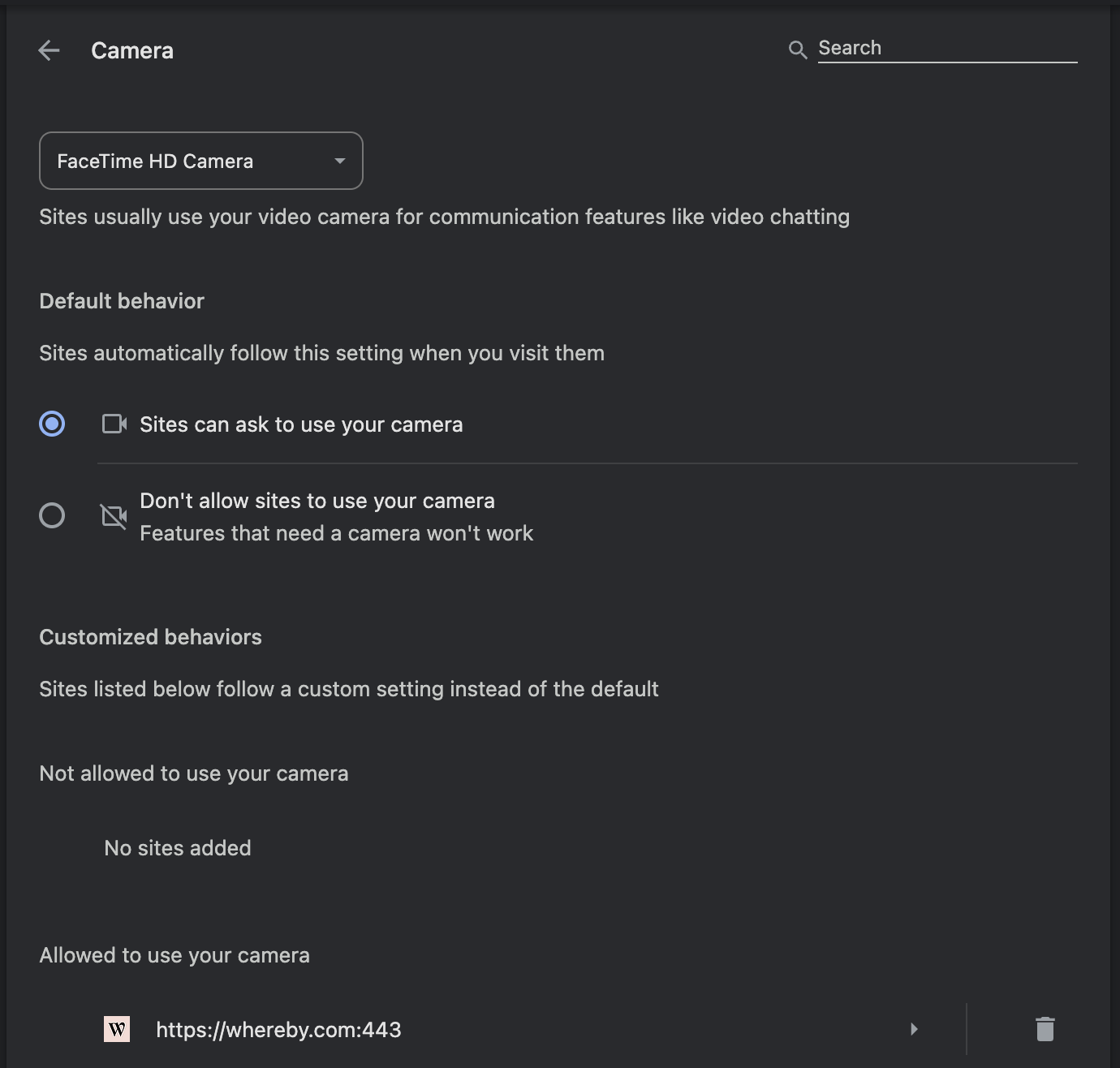Click the 'Default behavior' section heading
1120x1068 pixels.
point(122,301)
